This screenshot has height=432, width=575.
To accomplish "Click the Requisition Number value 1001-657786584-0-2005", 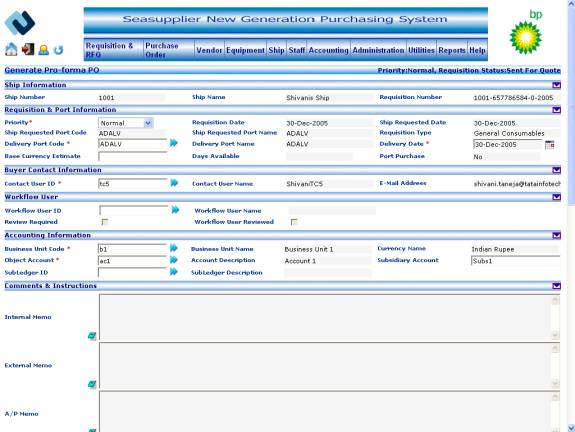I will click(x=513, y=98).
